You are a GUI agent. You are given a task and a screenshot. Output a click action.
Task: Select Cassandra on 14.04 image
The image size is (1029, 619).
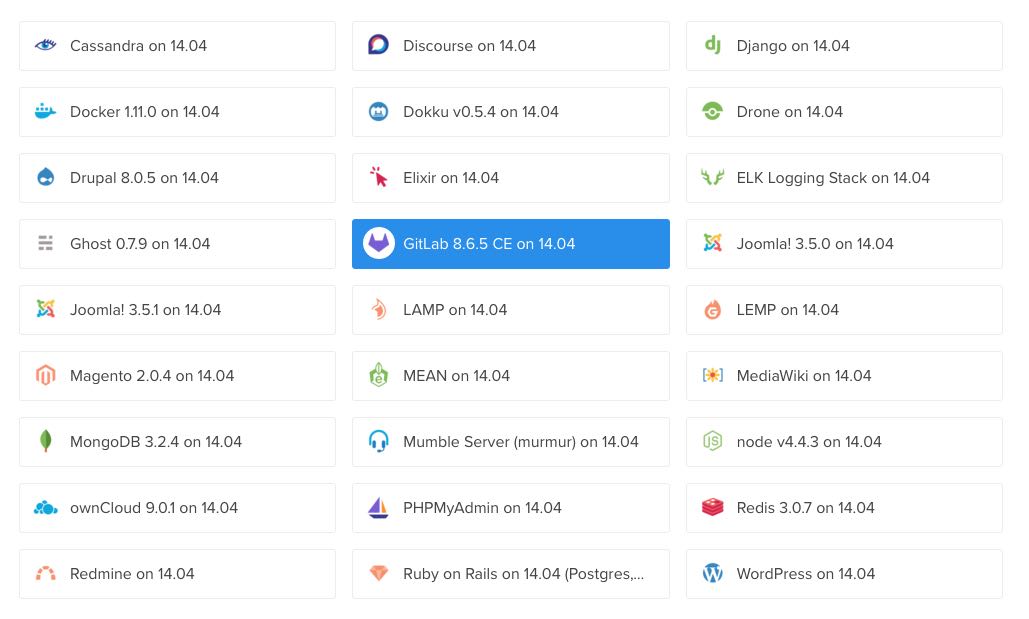(177, 46)
